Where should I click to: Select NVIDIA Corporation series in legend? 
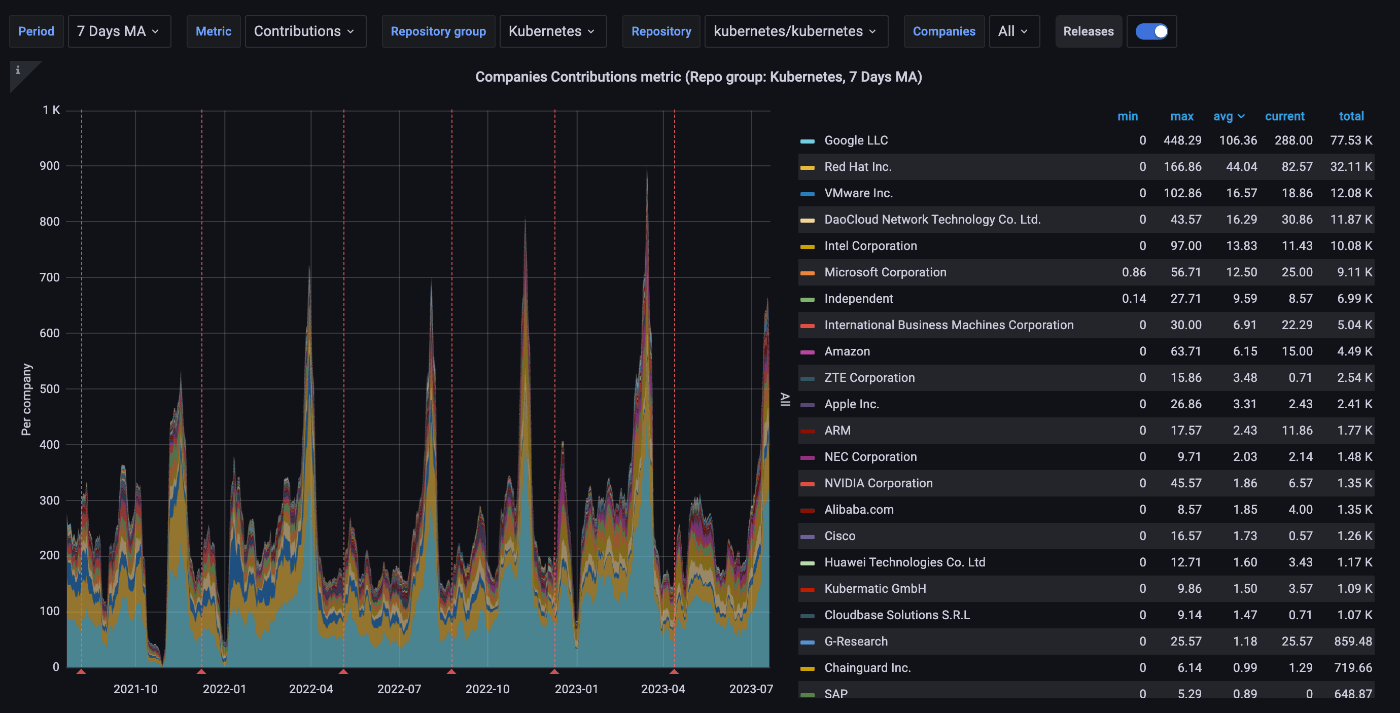point(878,483)
